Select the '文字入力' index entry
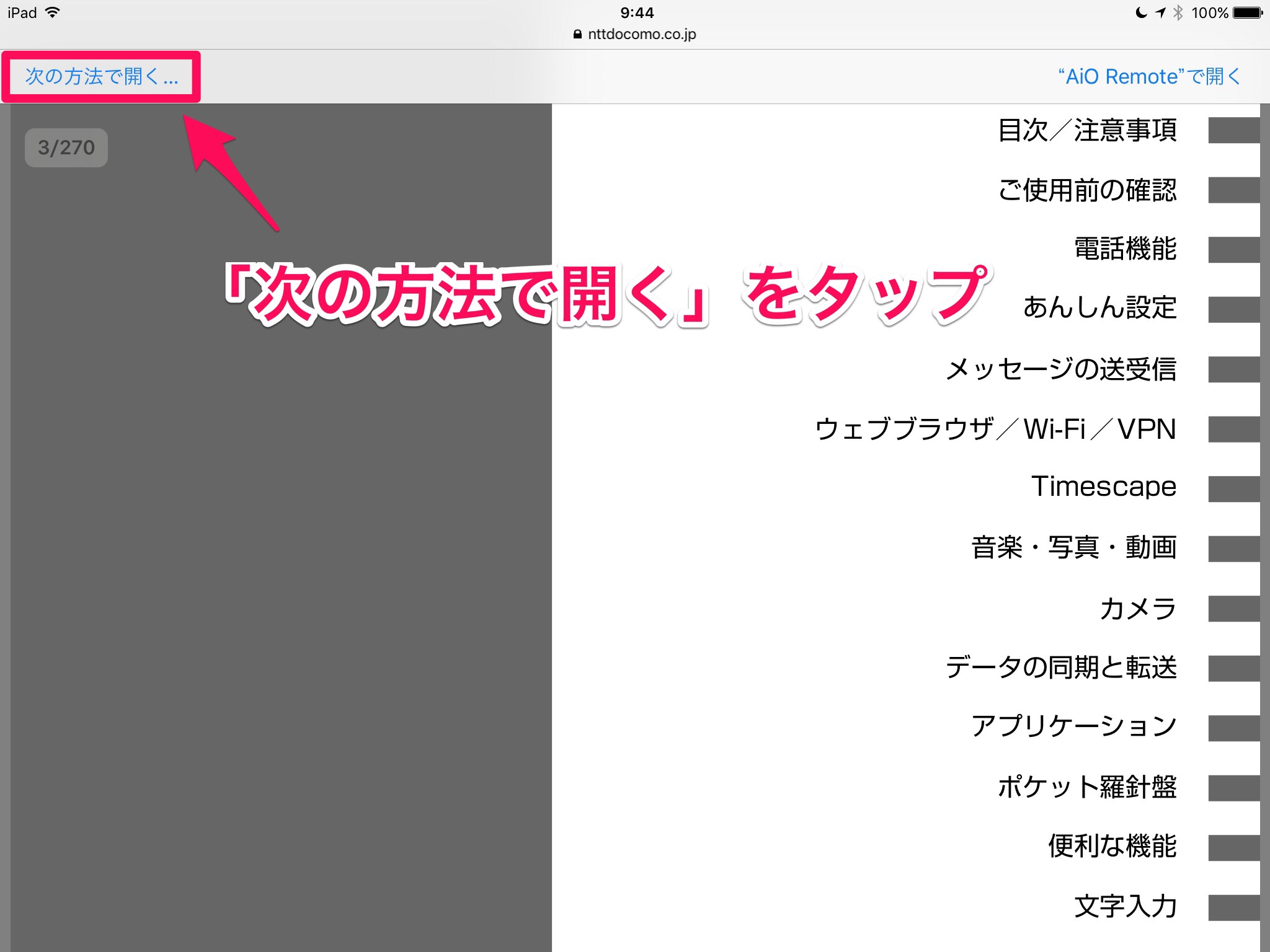 click(1125, 906)
